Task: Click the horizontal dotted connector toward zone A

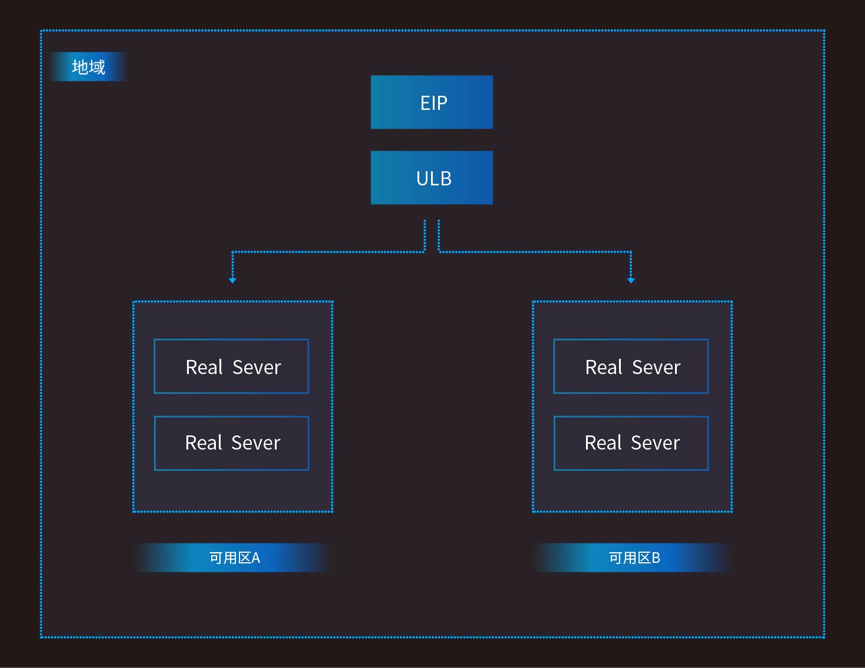Action: (329, 252)
